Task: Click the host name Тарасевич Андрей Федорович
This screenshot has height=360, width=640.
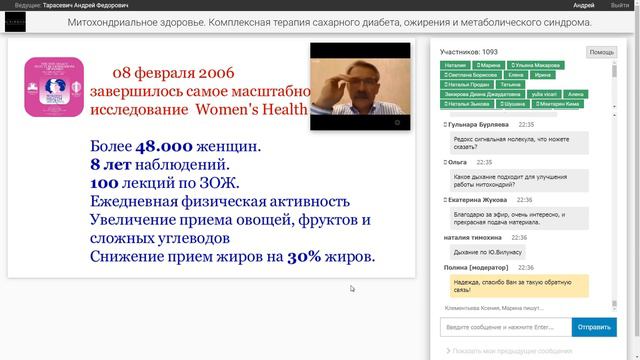Action: click(85, 5)
